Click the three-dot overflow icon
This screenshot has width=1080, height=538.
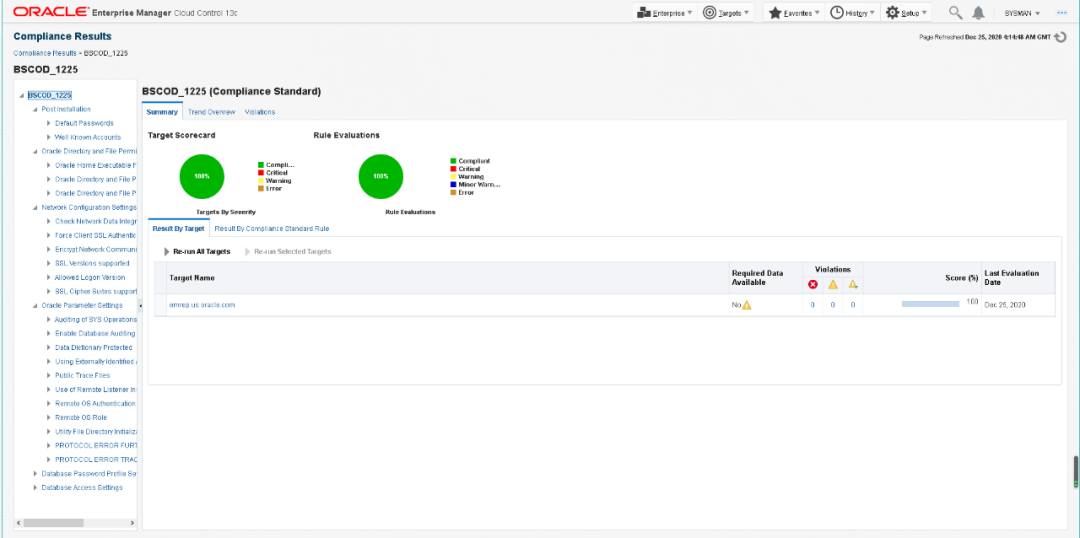pyautogui.click(x=1061, y=13)
